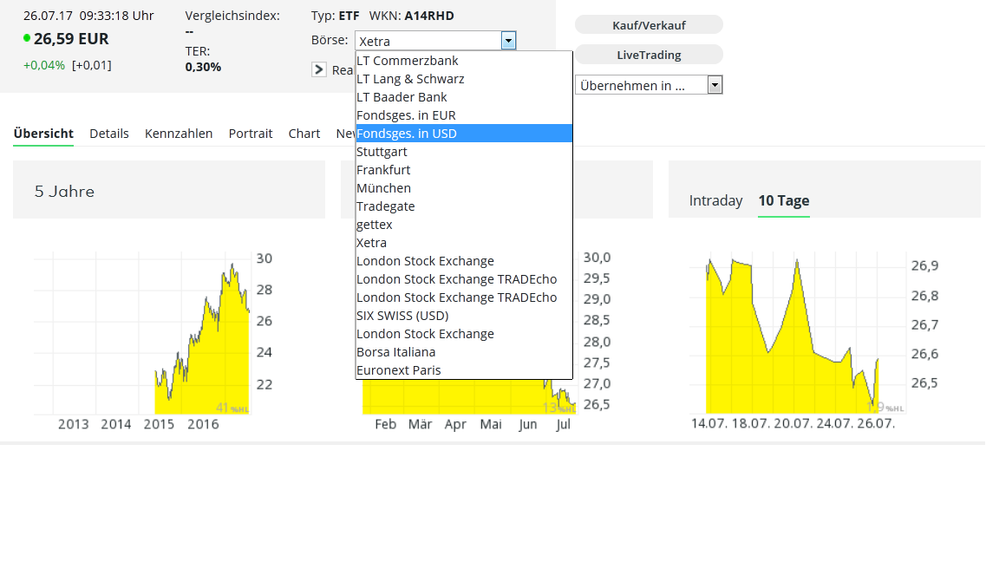Click the Börse dropdown arrow button
Viewport: 999px width, 562px height.
tap(508, 41)
